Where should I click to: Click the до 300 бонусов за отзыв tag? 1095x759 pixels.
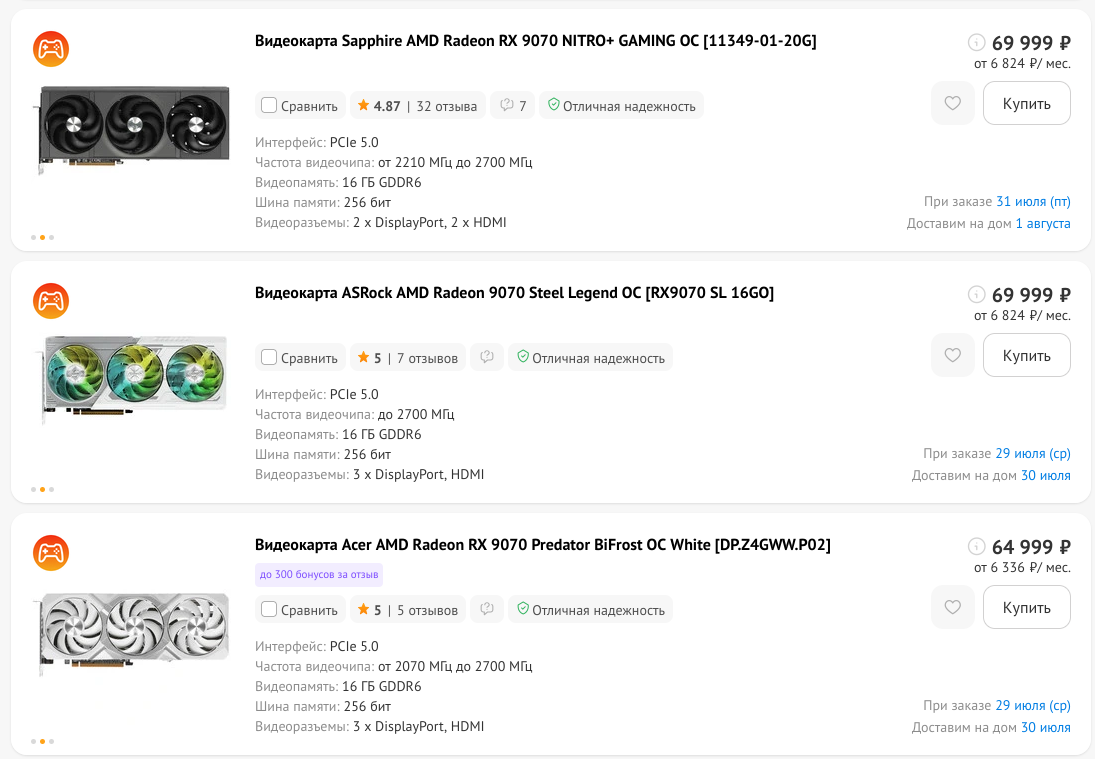tap(319, 575)
